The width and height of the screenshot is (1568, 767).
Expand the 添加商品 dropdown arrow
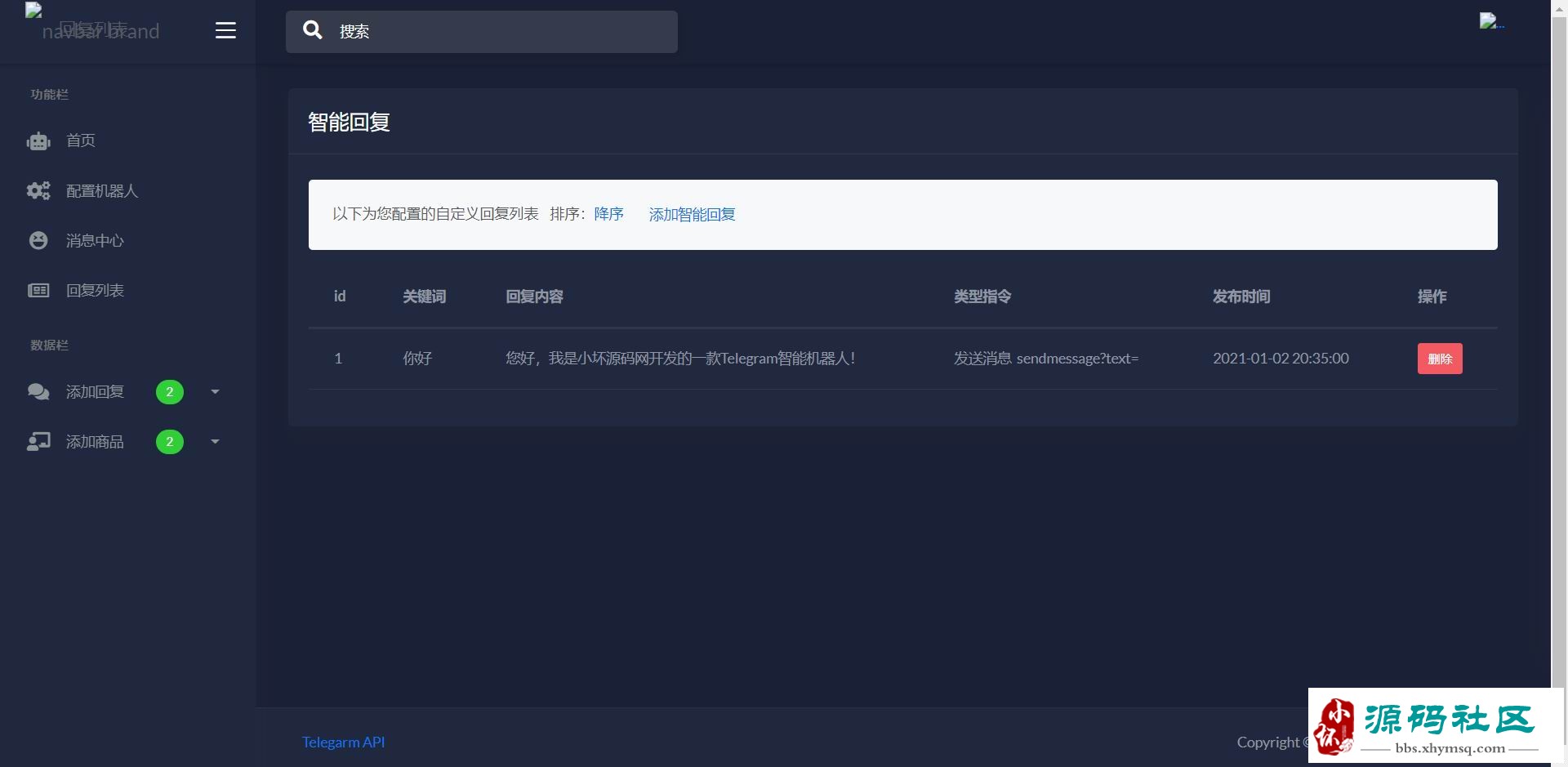[215, 442]
